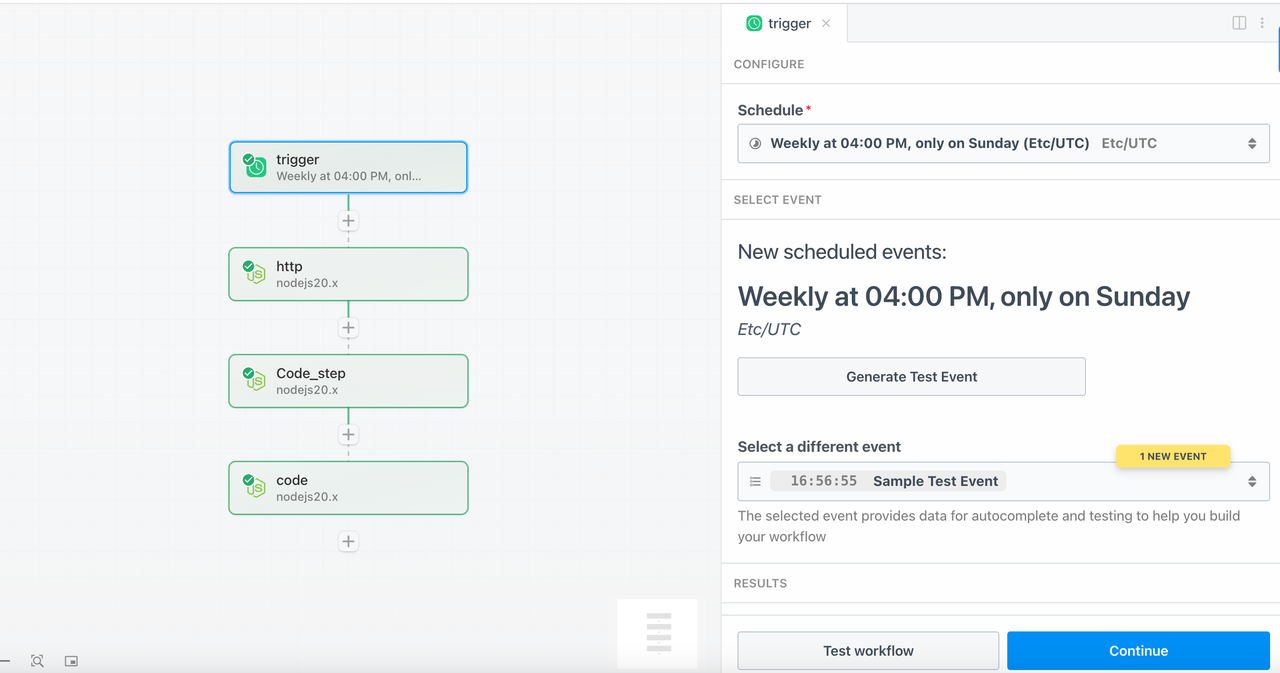The width and height of the screenshot is (1280, 673).
Task: Add a step below the trigger node
Action: tap(348, 221)
